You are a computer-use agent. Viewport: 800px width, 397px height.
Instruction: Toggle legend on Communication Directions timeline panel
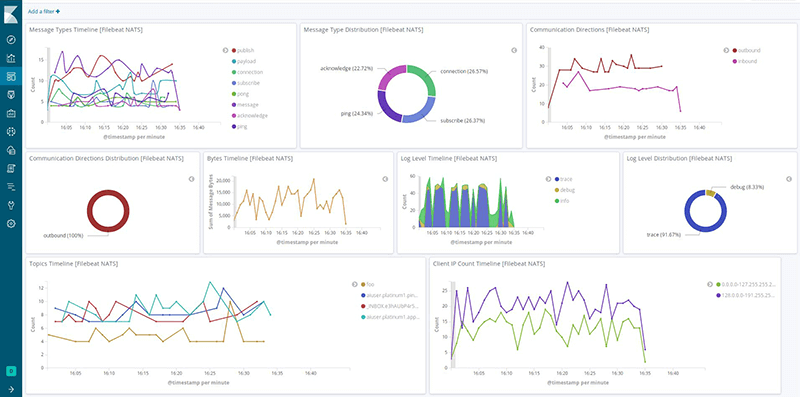click(727, 51)
